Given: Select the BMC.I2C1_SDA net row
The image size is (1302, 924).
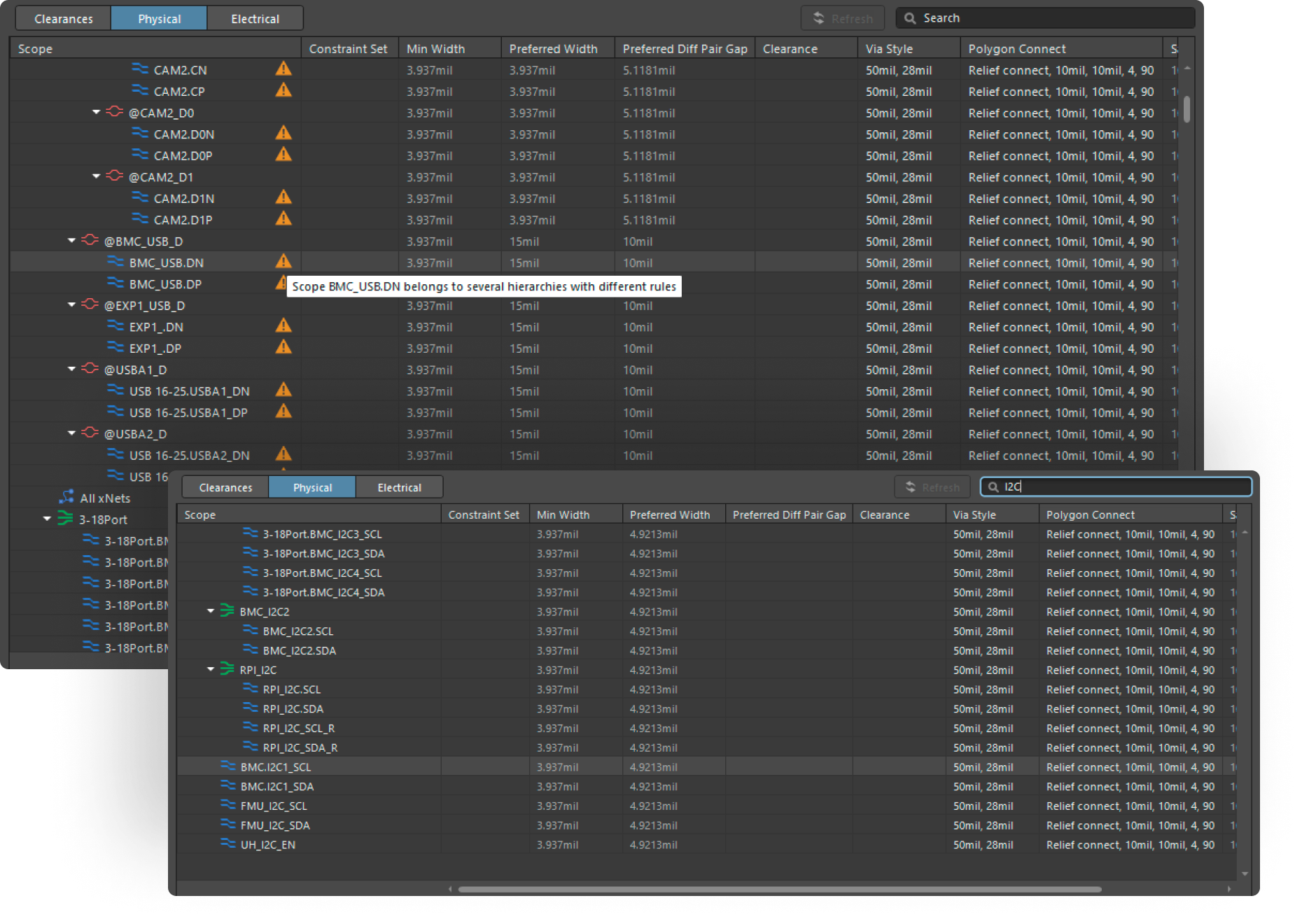Looking at the screenshot, I should tap(277, 787).
